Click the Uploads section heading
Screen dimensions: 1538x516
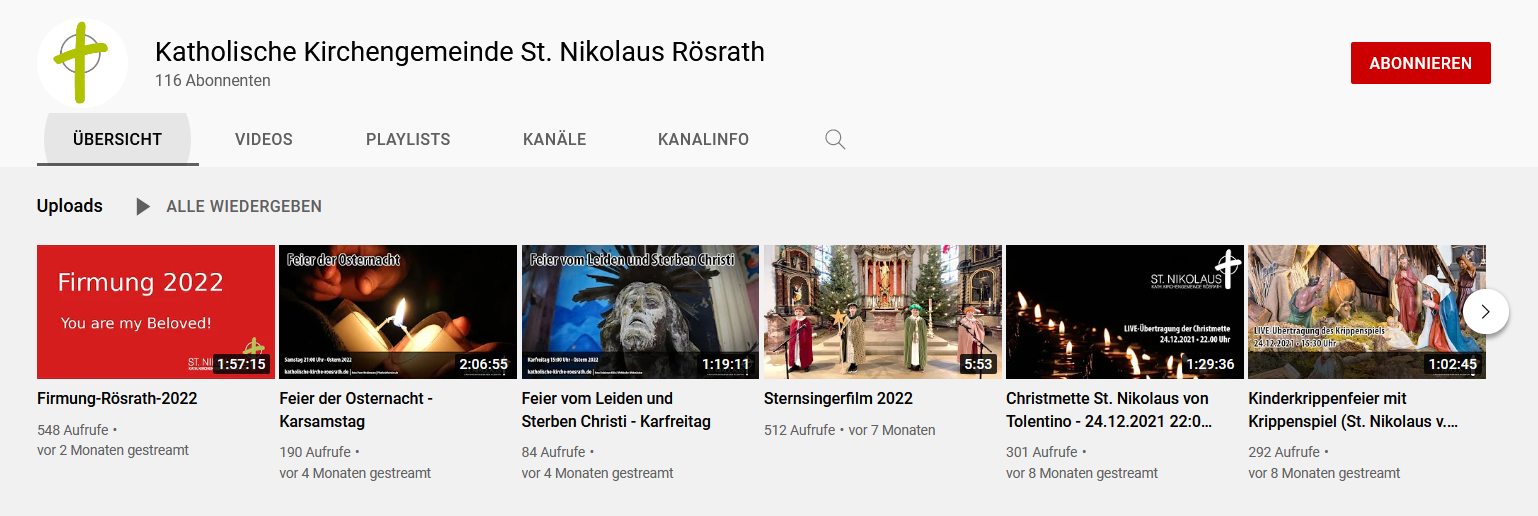pyautogui.click(x=70, y=206)
